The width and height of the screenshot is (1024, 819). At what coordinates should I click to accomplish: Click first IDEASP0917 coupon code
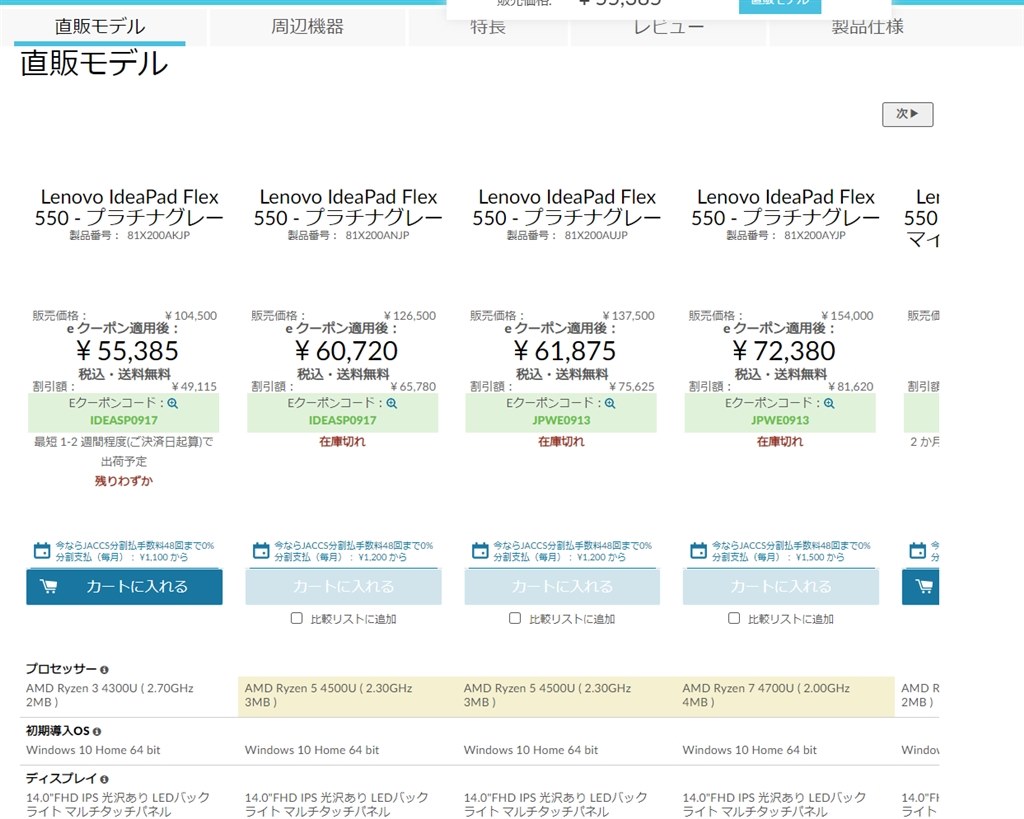click(123, 421)
